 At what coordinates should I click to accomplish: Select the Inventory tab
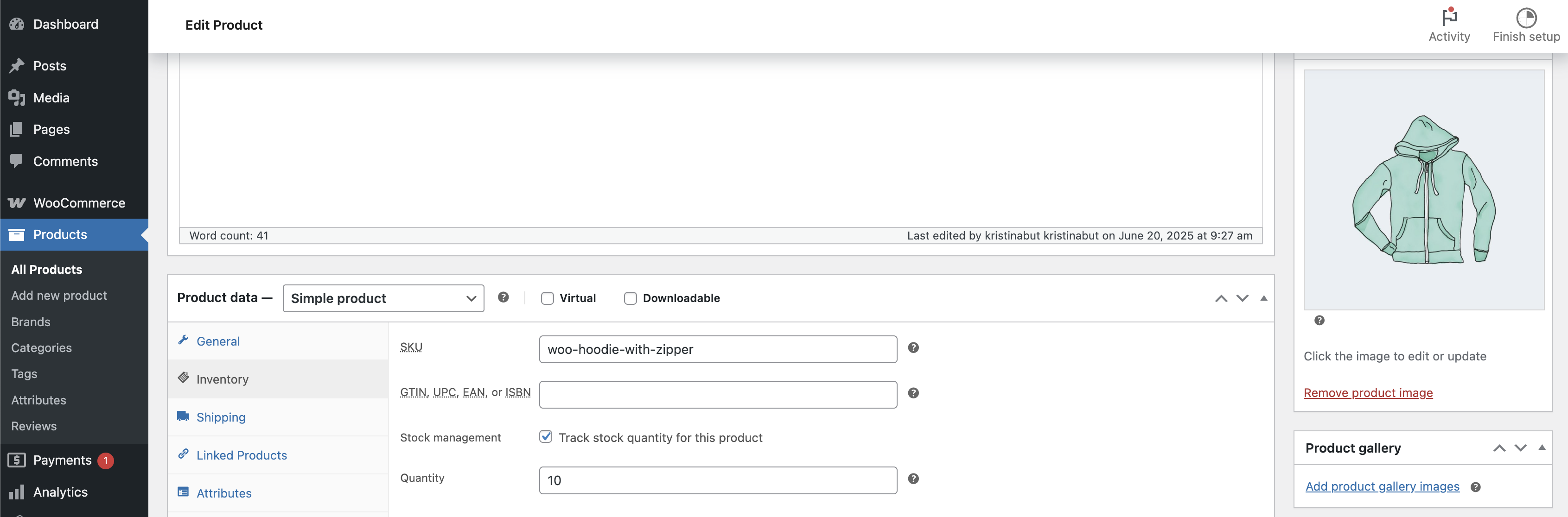(x=278, y=379)
